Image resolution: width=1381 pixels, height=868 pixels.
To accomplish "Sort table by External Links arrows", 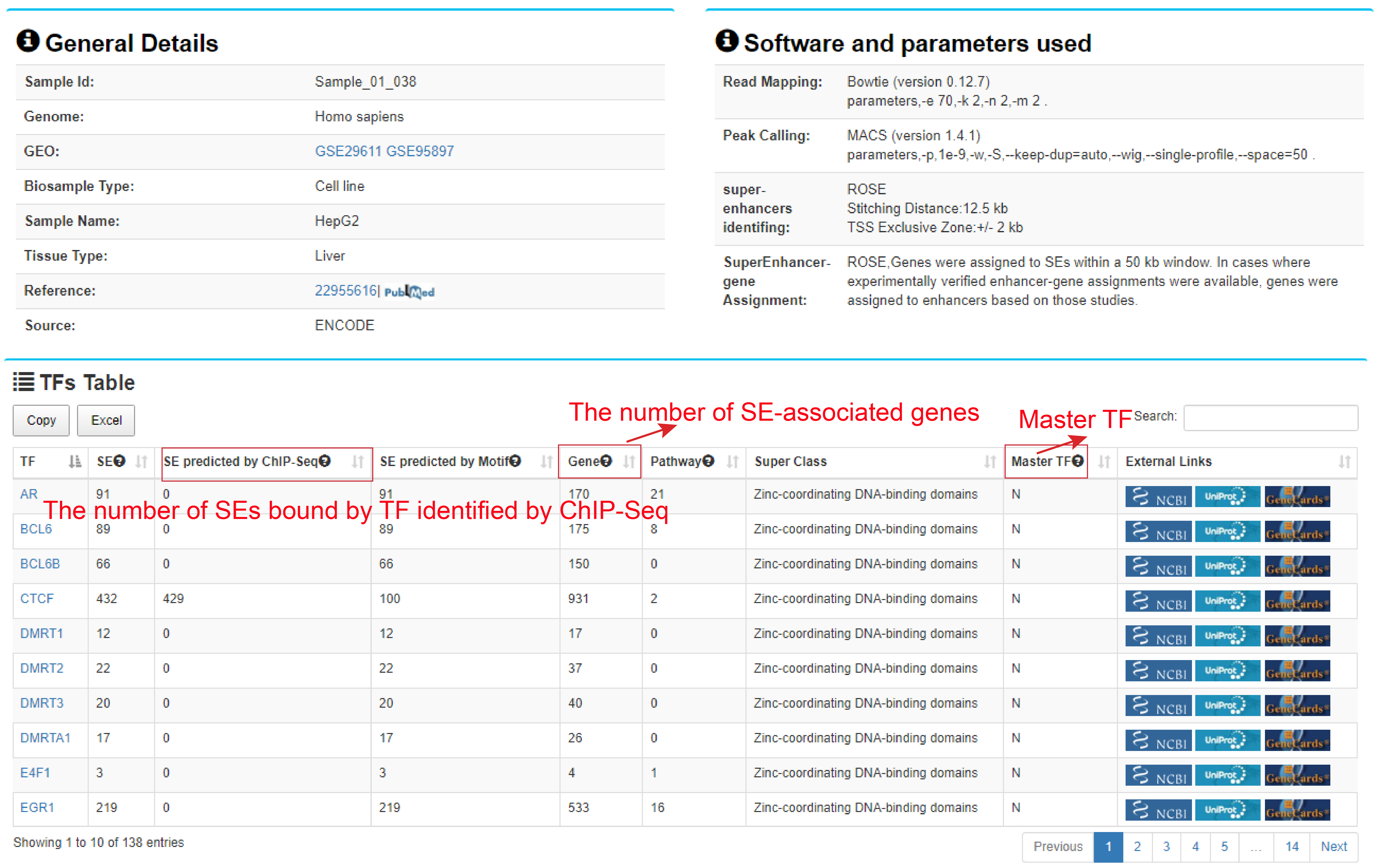I will [x=1344, y=461].
